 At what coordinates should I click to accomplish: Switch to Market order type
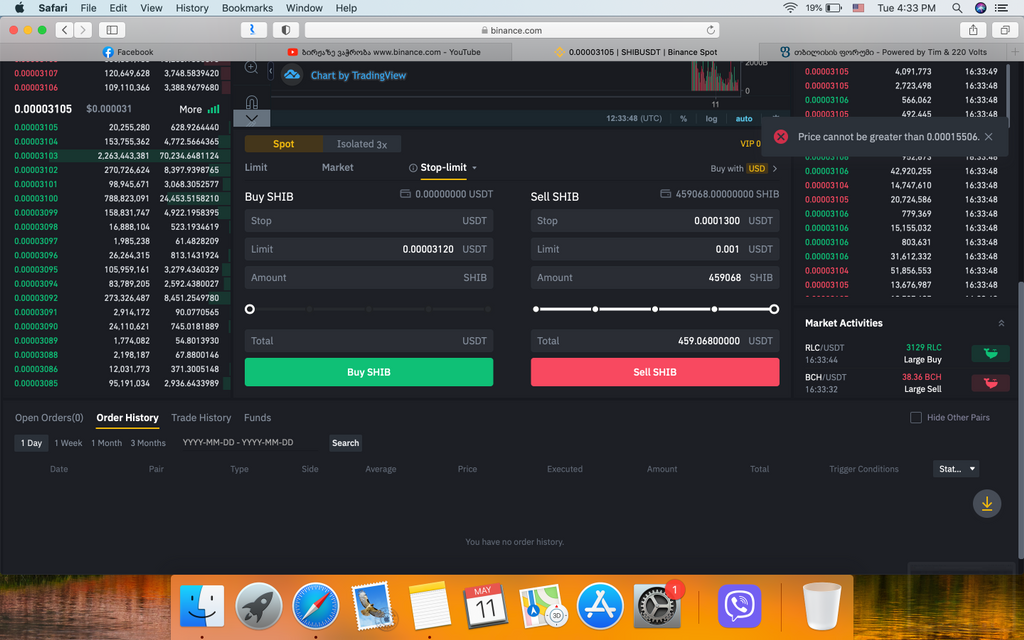coord(338,167)
